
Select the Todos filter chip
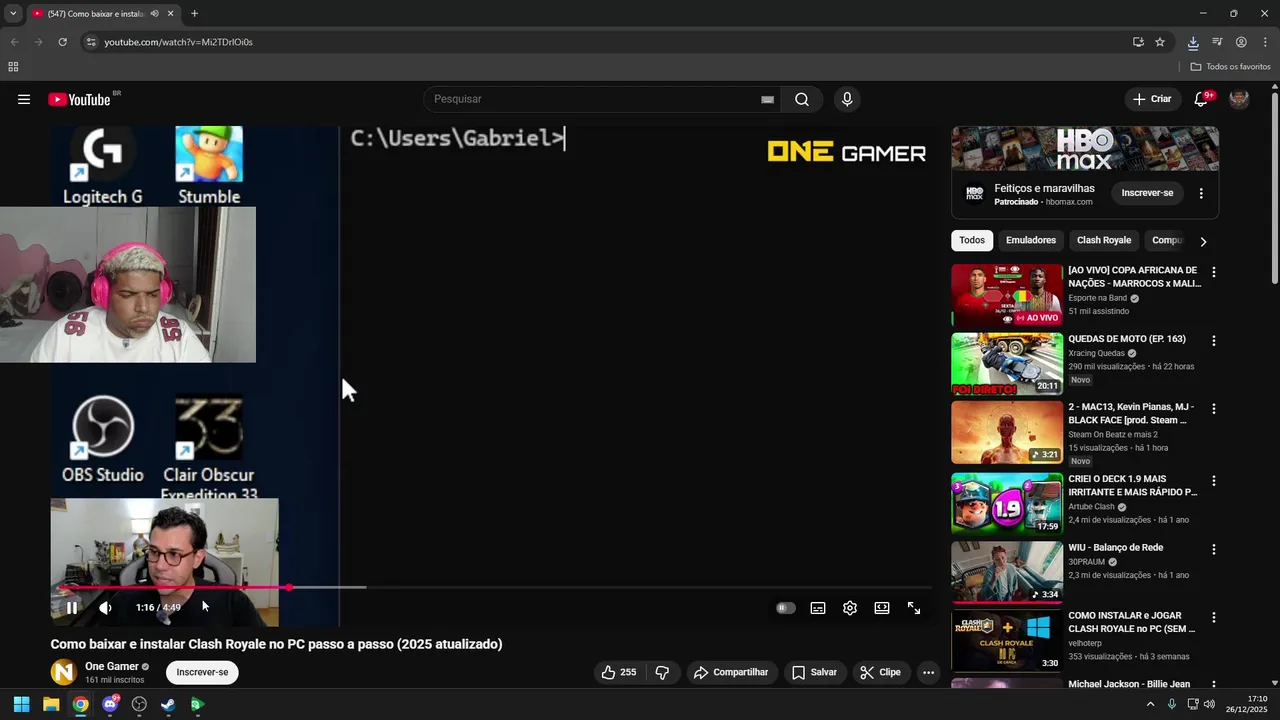[972, 240]
